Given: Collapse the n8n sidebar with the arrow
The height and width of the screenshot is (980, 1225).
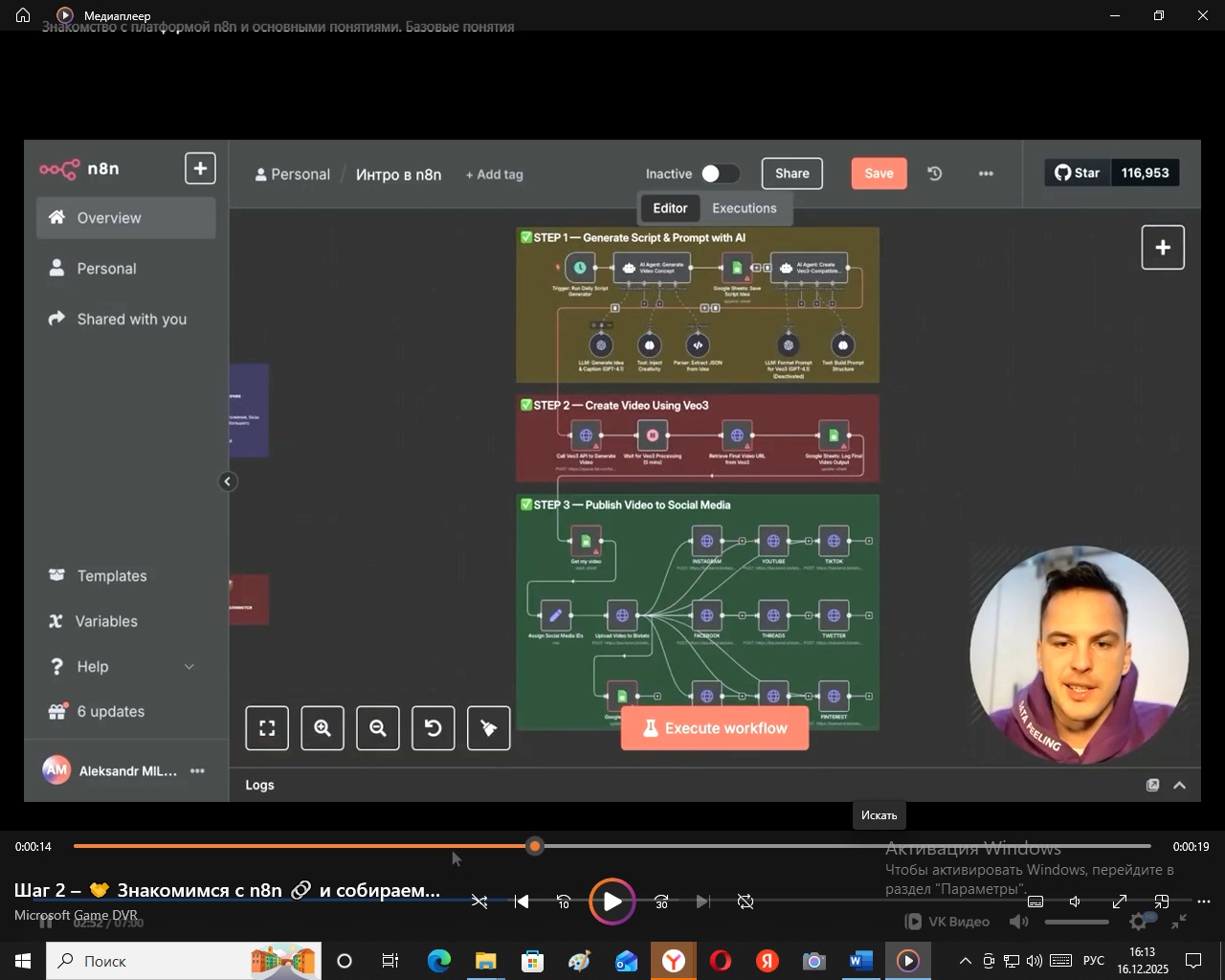Looking at the screenshot, I should coord(228,481).
